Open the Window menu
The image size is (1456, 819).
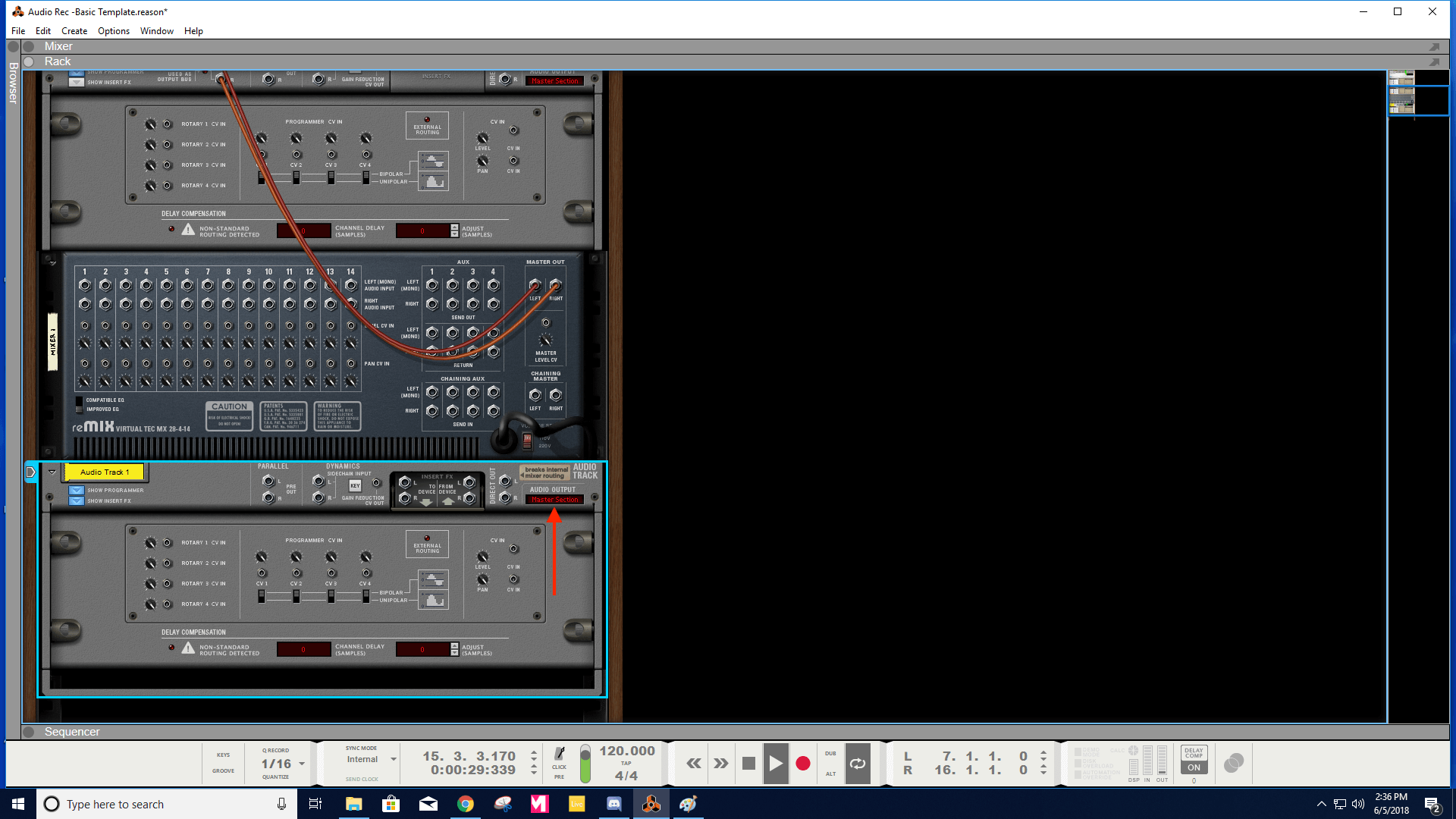[x=157, y=31]
